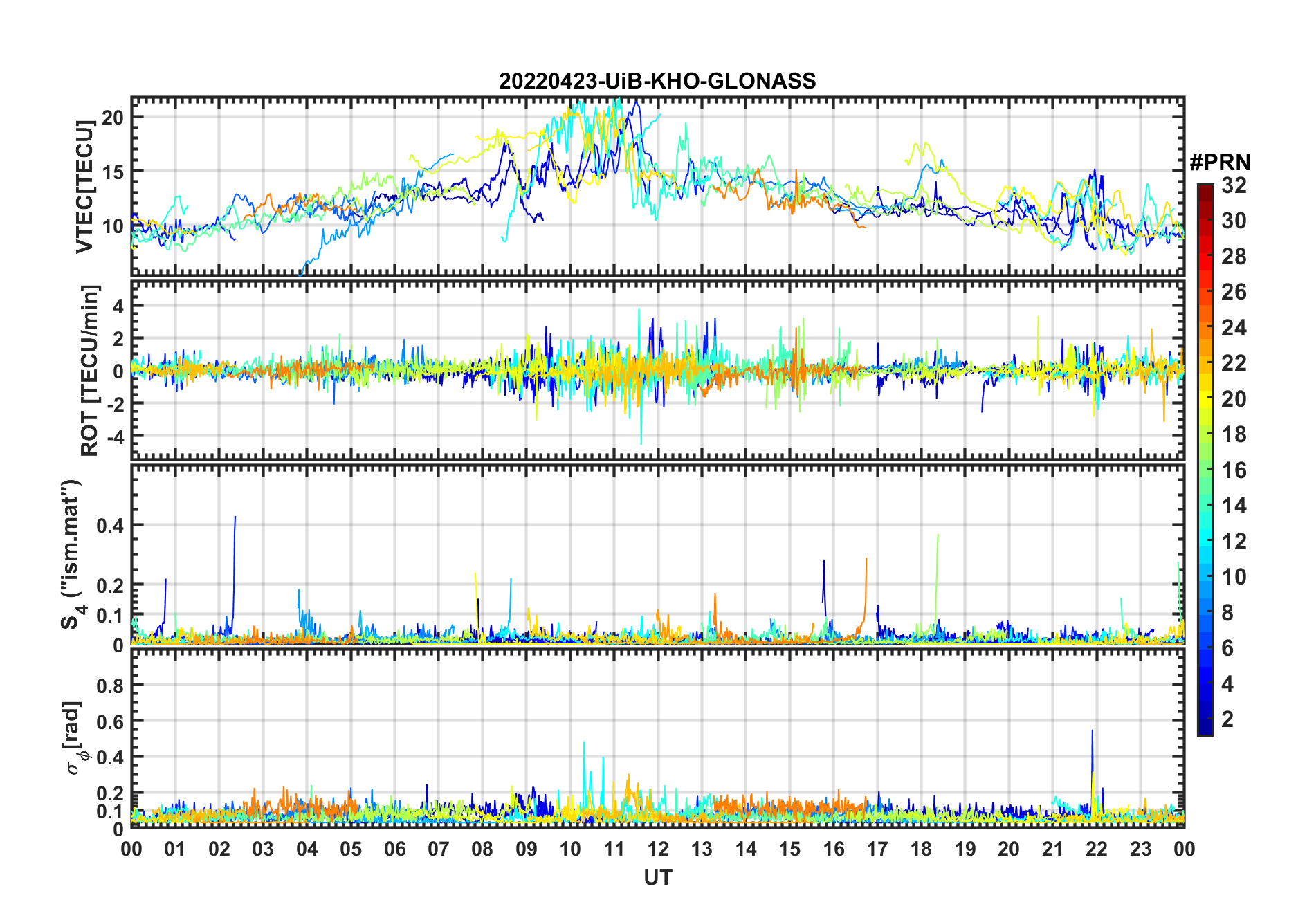Click ROT axis tick label 4

pyautogui.click(x=118, y=306)
